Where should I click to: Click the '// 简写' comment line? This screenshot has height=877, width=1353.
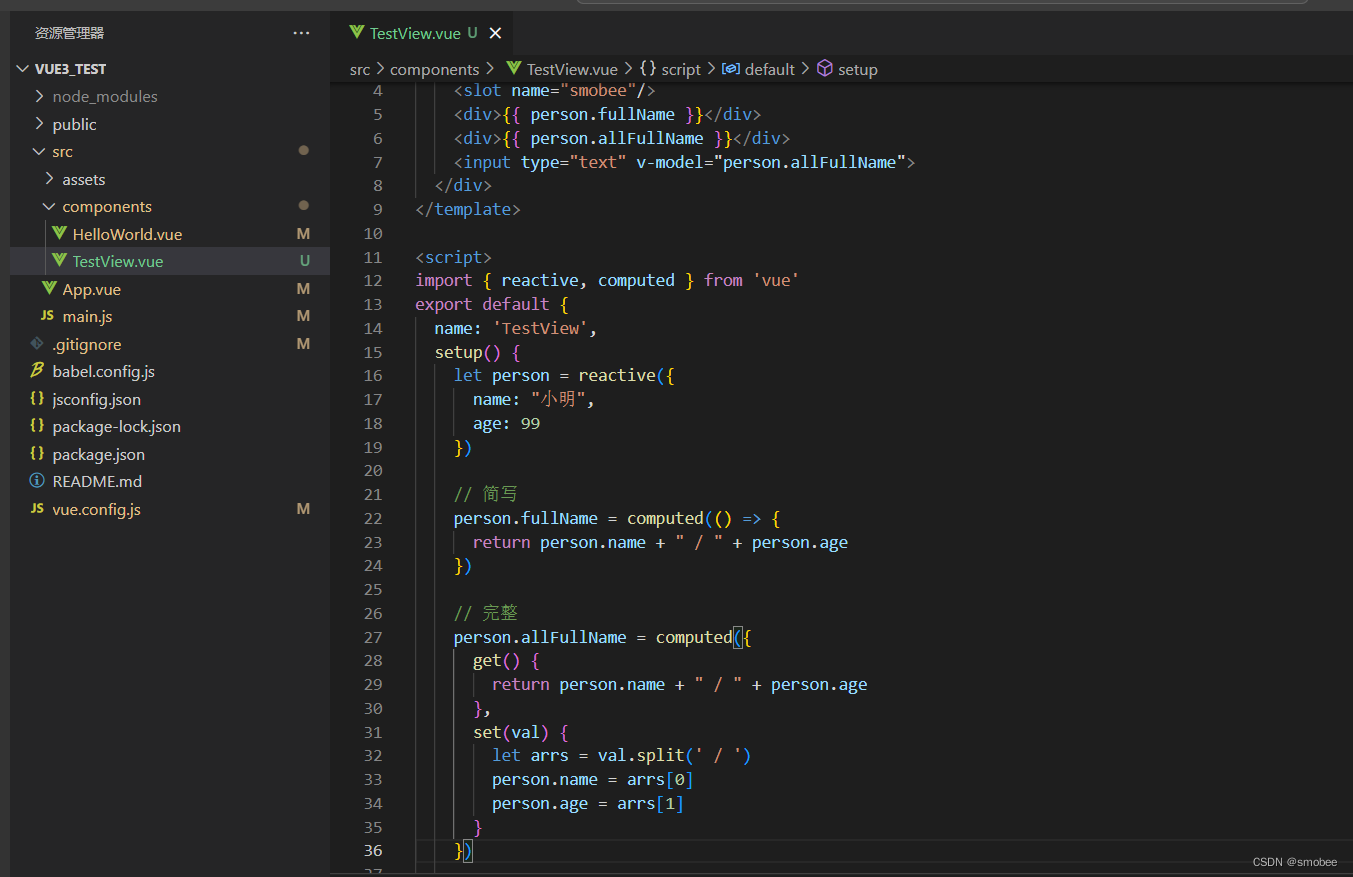click(485, 494)
